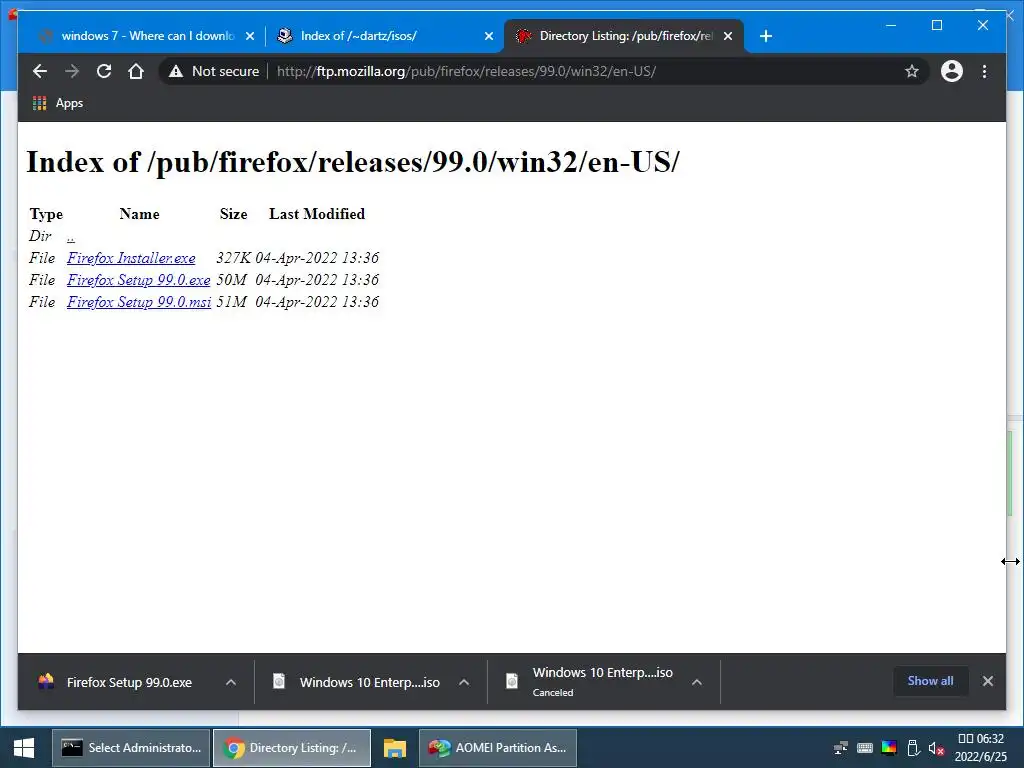Go back to the previous page

(x=40, y=71)
